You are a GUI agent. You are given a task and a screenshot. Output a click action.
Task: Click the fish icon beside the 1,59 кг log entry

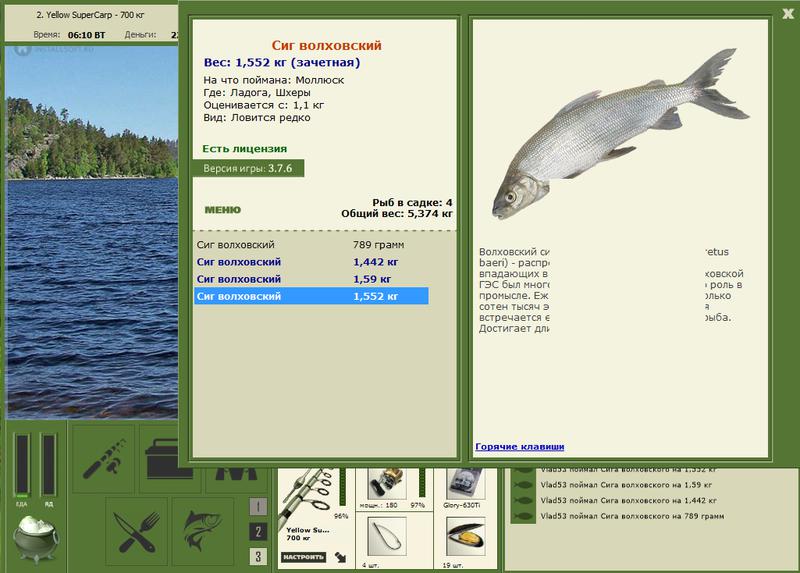coord(523,485)
